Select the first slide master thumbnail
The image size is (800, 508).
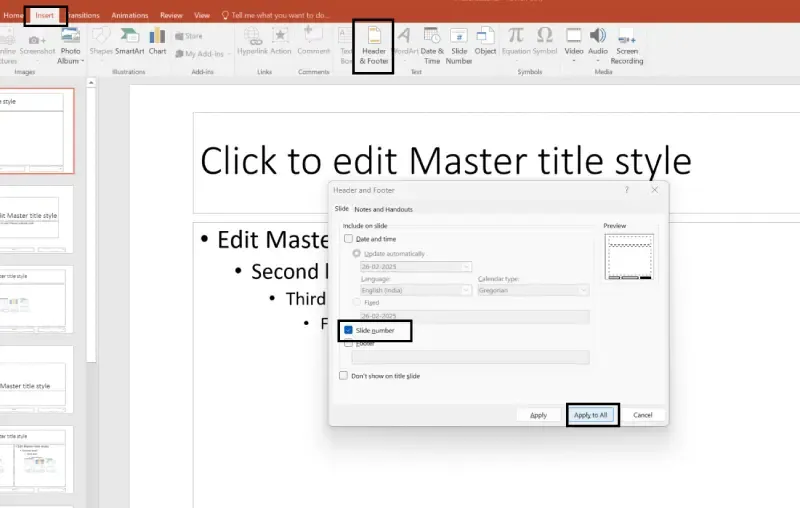[36, 131]
